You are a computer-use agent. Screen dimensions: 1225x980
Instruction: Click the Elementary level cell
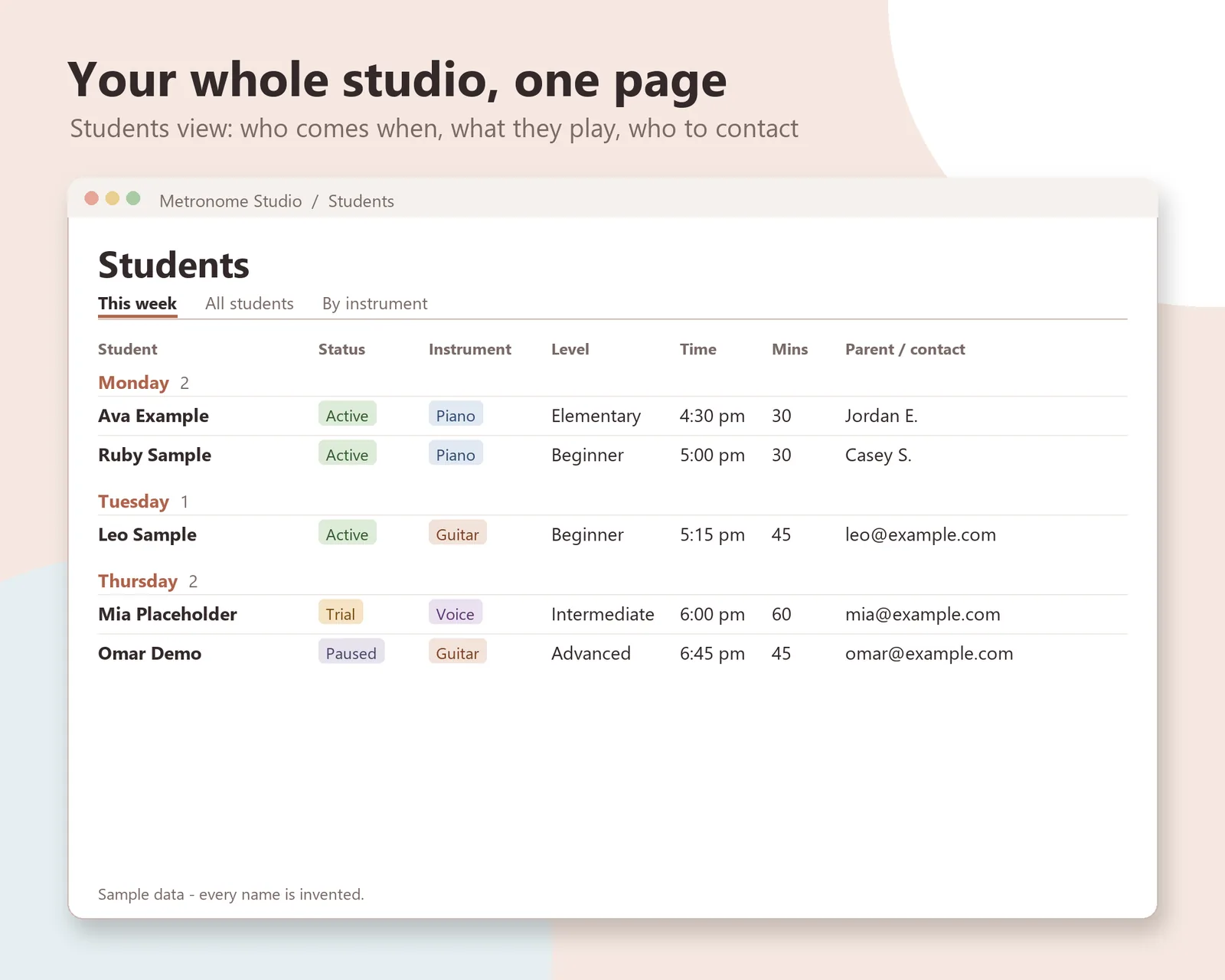point(596,416)
